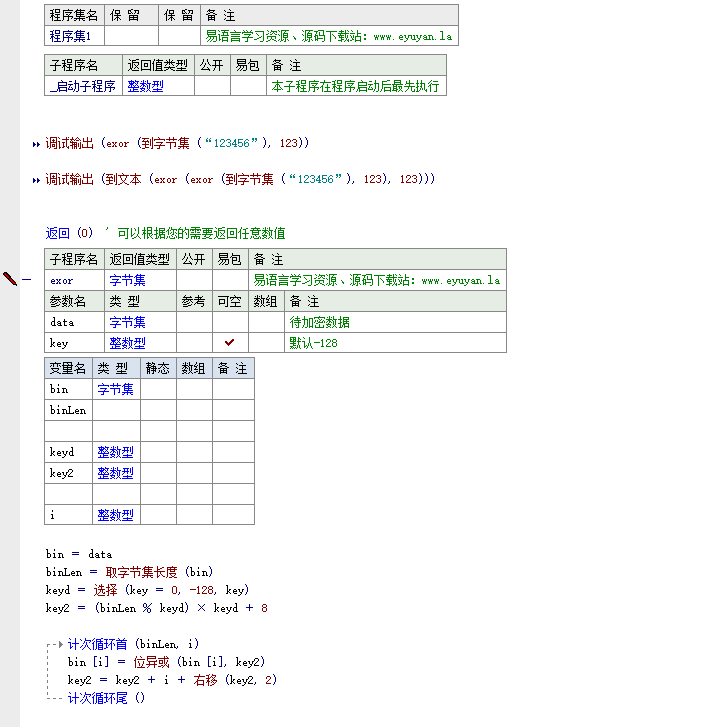Select 整数型 return type of _启动子程序
708x727 pixels.
click(145, 86)
